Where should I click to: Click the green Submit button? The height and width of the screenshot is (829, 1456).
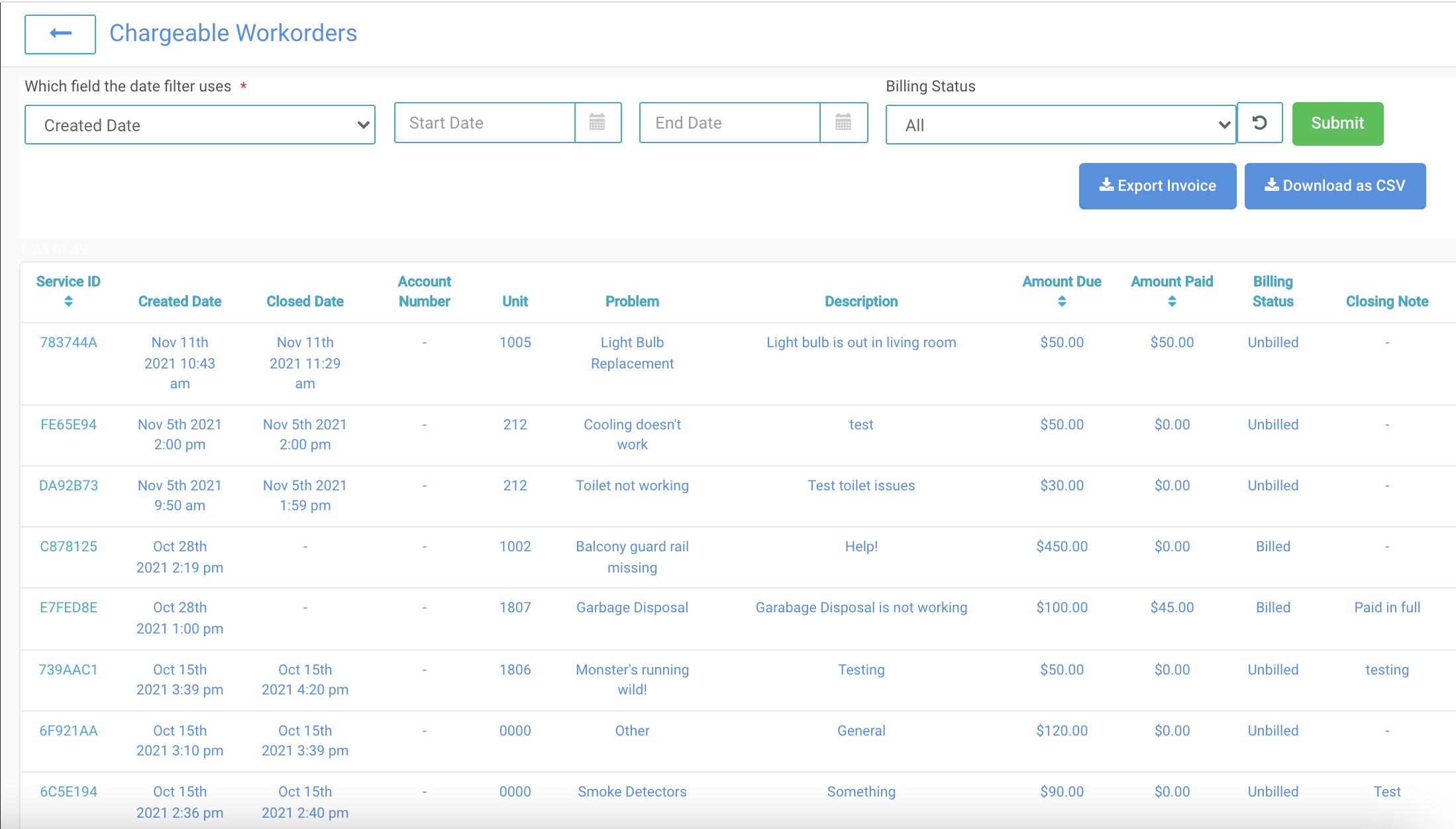1337,123
